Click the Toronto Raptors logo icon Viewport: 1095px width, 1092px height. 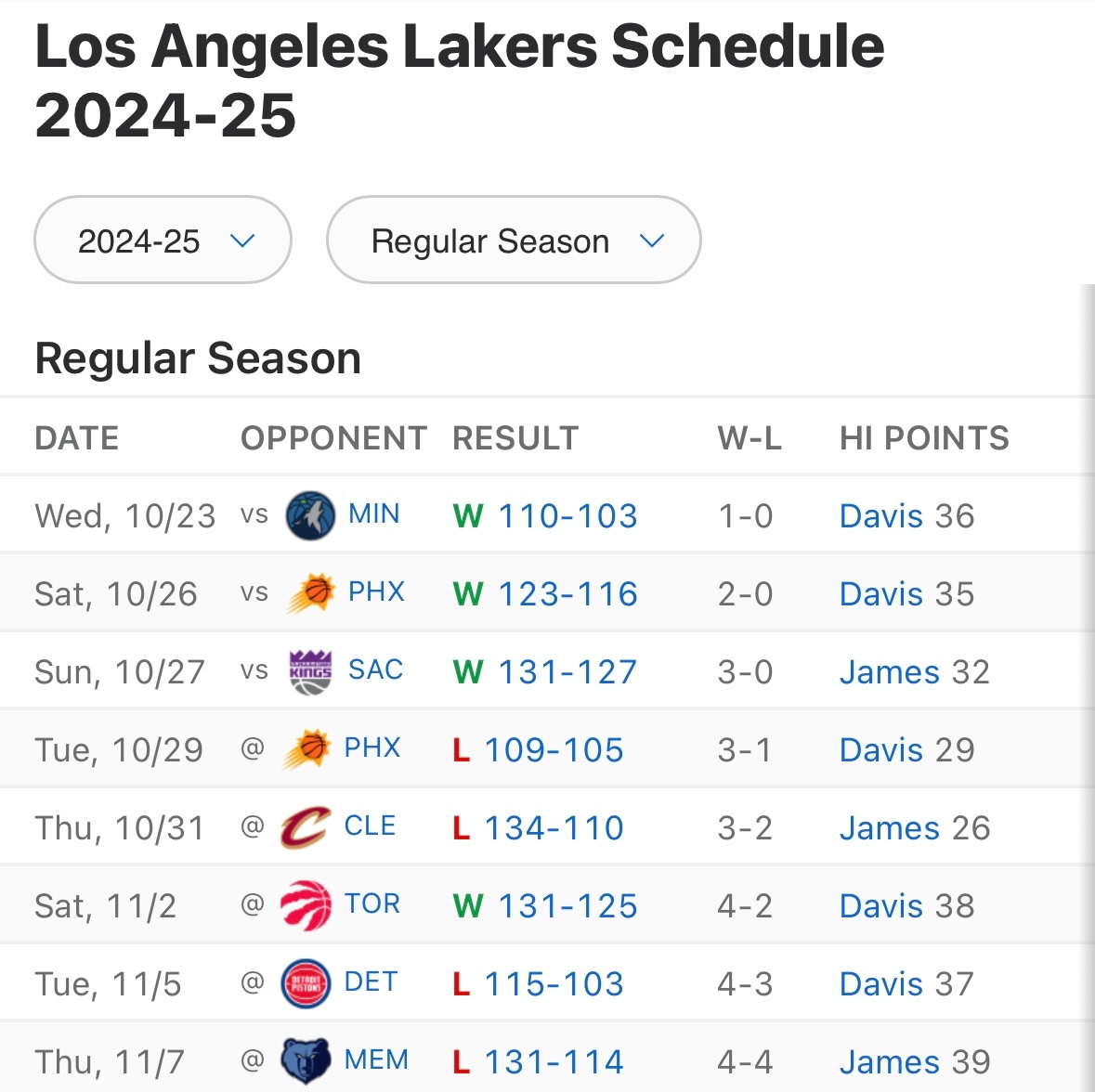(x=306, y=905)
